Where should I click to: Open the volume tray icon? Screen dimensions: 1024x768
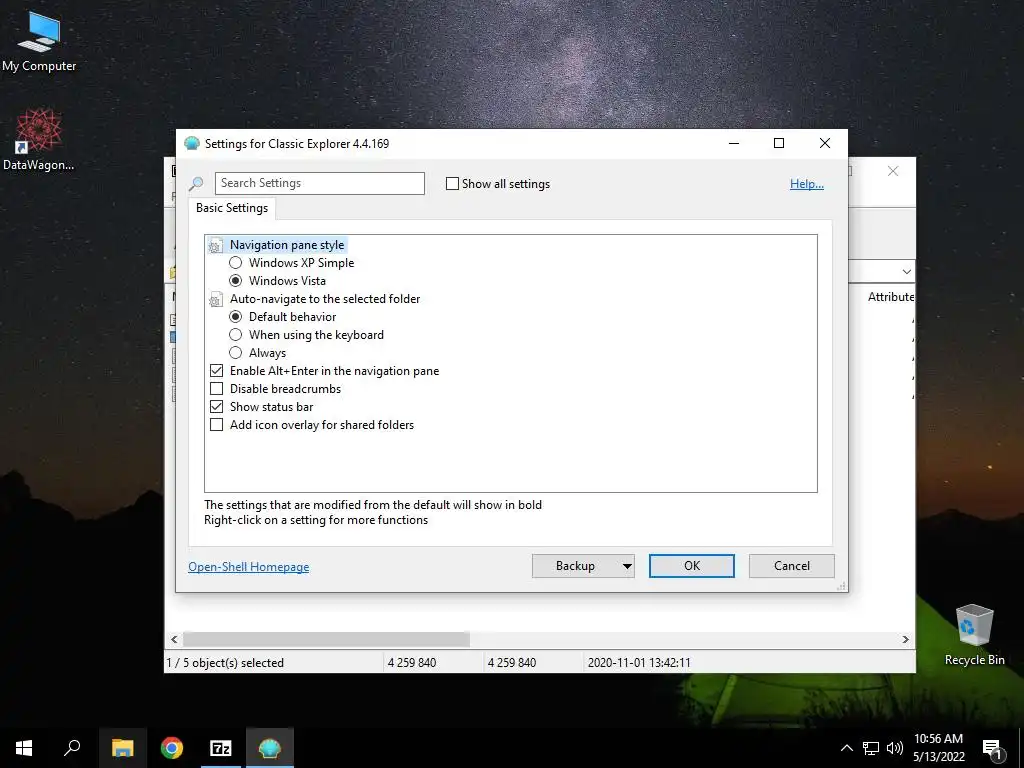[895, 748]
